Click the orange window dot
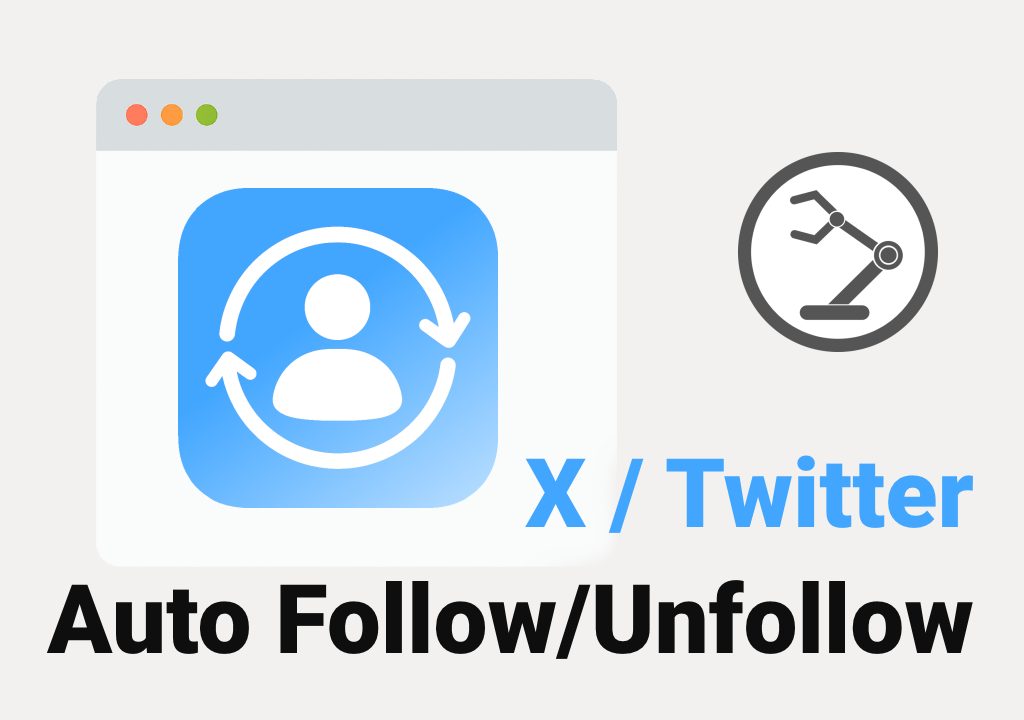The image size is (1024, 720). (x=172, y=115)
